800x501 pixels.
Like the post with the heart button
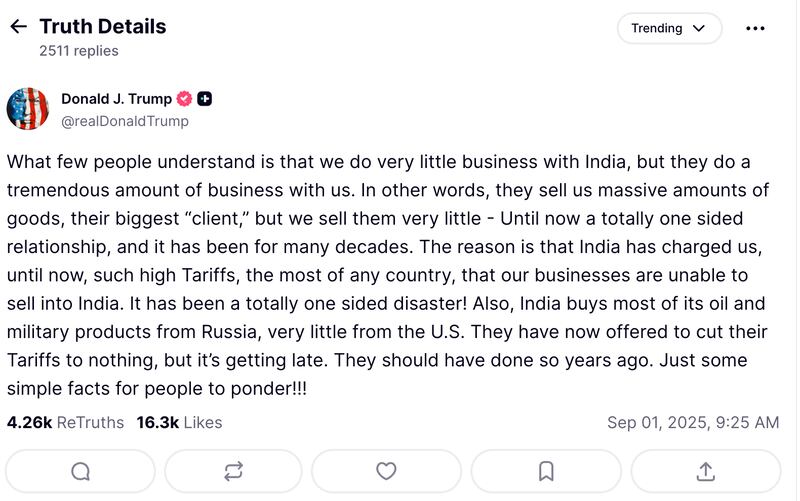[386, 471]
